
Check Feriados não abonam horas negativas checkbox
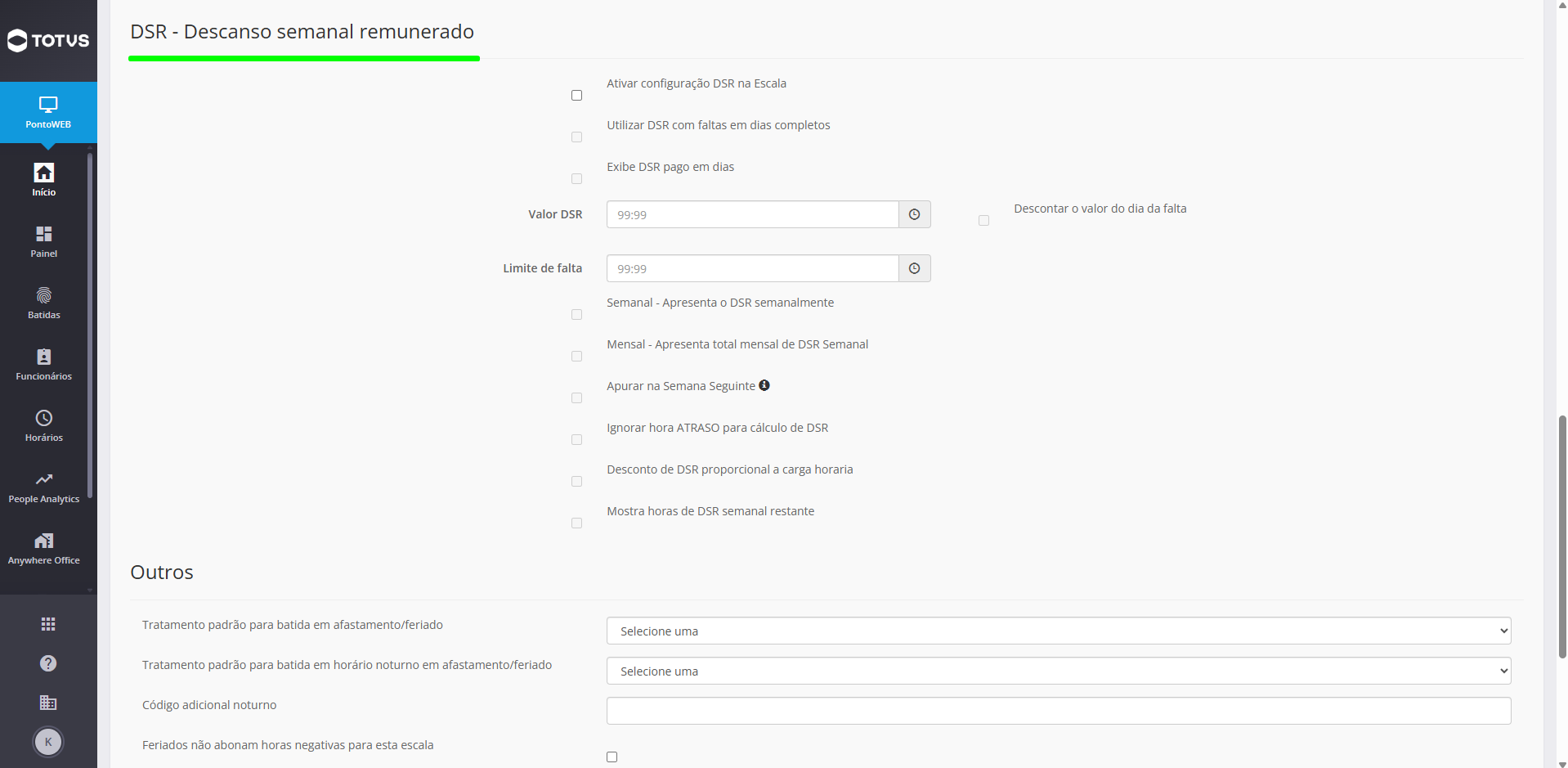click(612, 757)
